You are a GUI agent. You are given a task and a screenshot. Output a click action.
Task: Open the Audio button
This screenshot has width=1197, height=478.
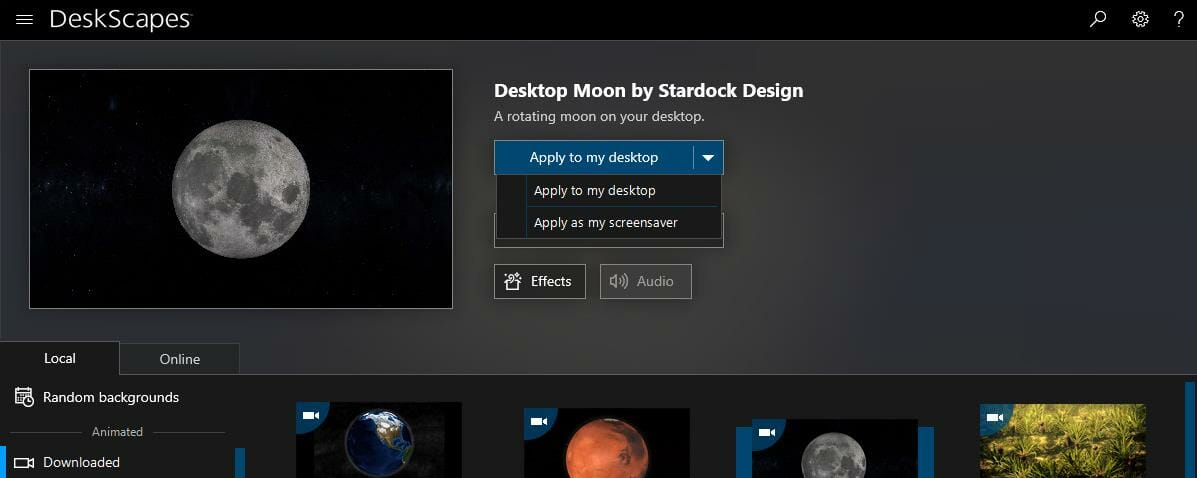pos(646,281)
